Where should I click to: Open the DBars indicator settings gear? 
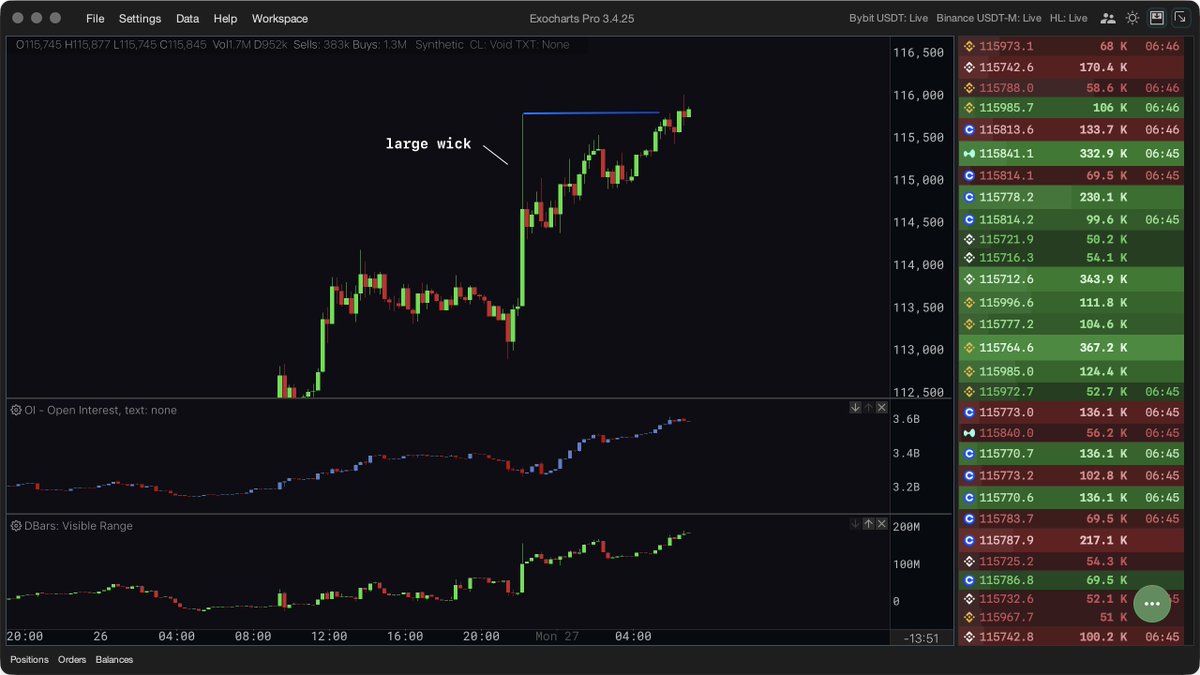point(16,526)
